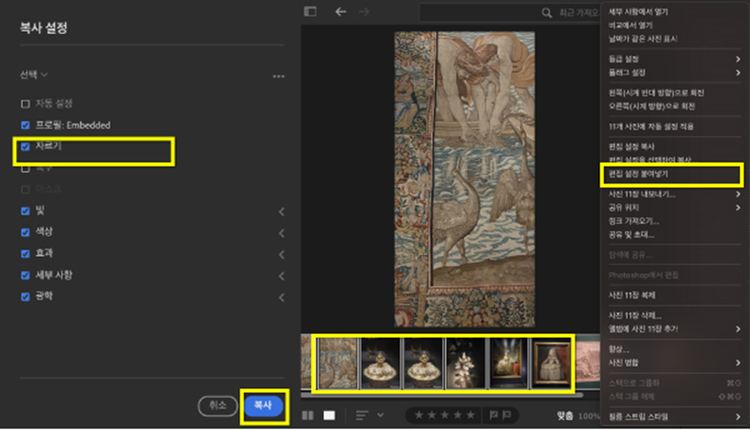Uncheck the 광학 checkbox
The height and width of the screenshot is (430, 750).
25,297
